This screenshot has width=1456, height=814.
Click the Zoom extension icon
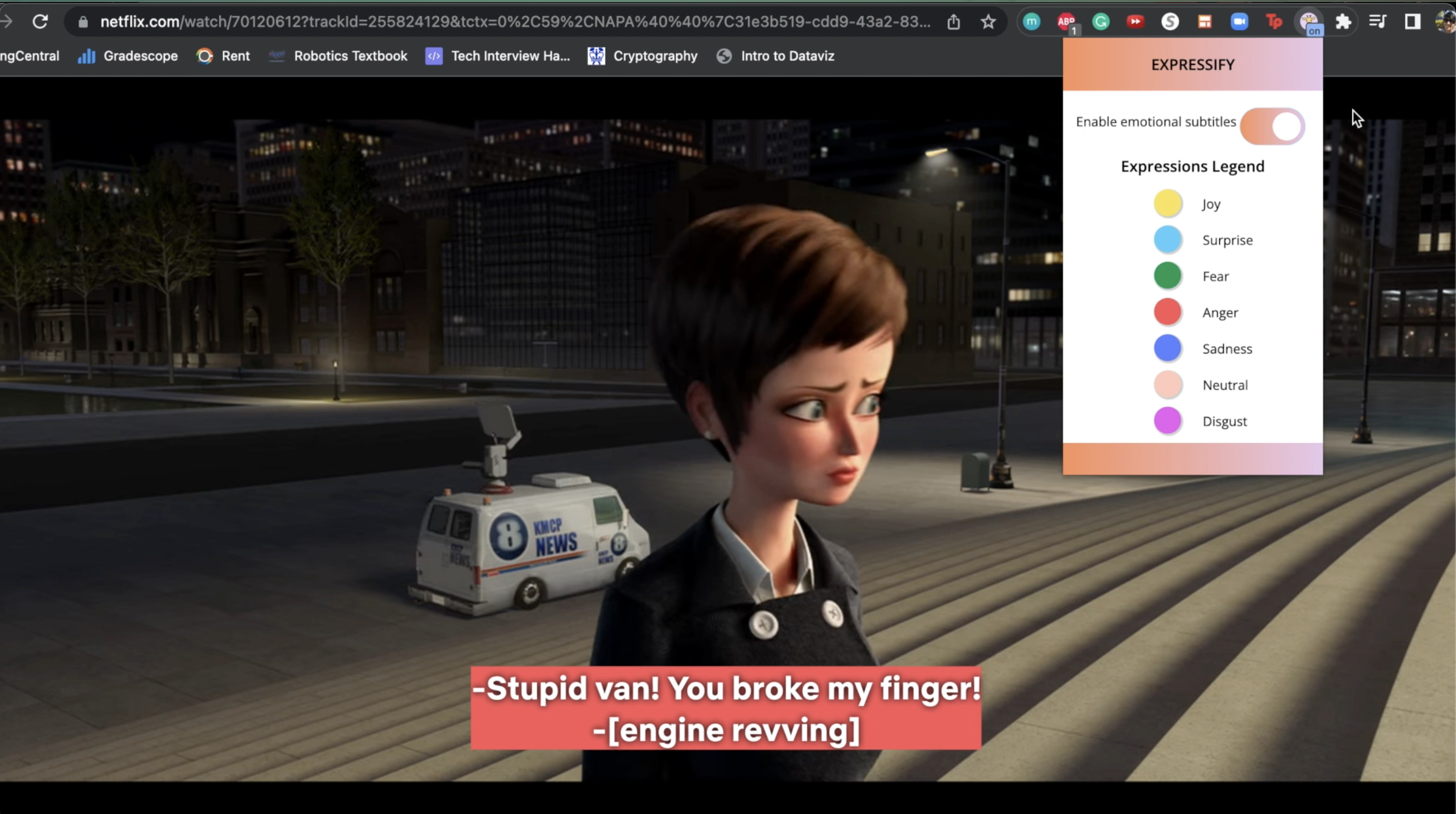coord(1239,22)
